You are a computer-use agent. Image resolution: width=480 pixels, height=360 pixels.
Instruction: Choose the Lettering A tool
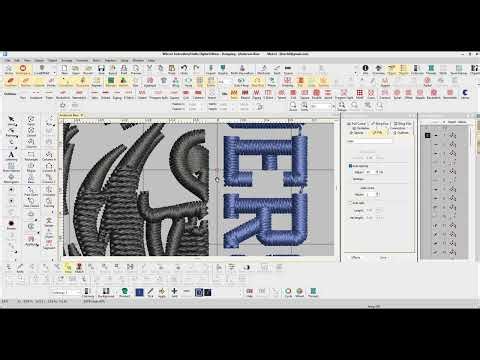[11, 156]
